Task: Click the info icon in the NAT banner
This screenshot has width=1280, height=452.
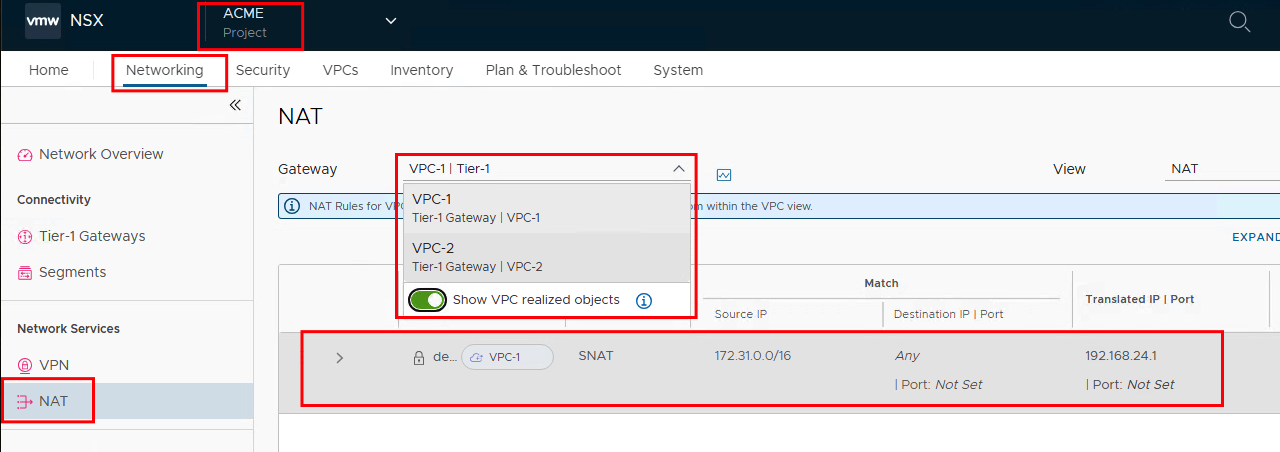Action: [292, 206]
